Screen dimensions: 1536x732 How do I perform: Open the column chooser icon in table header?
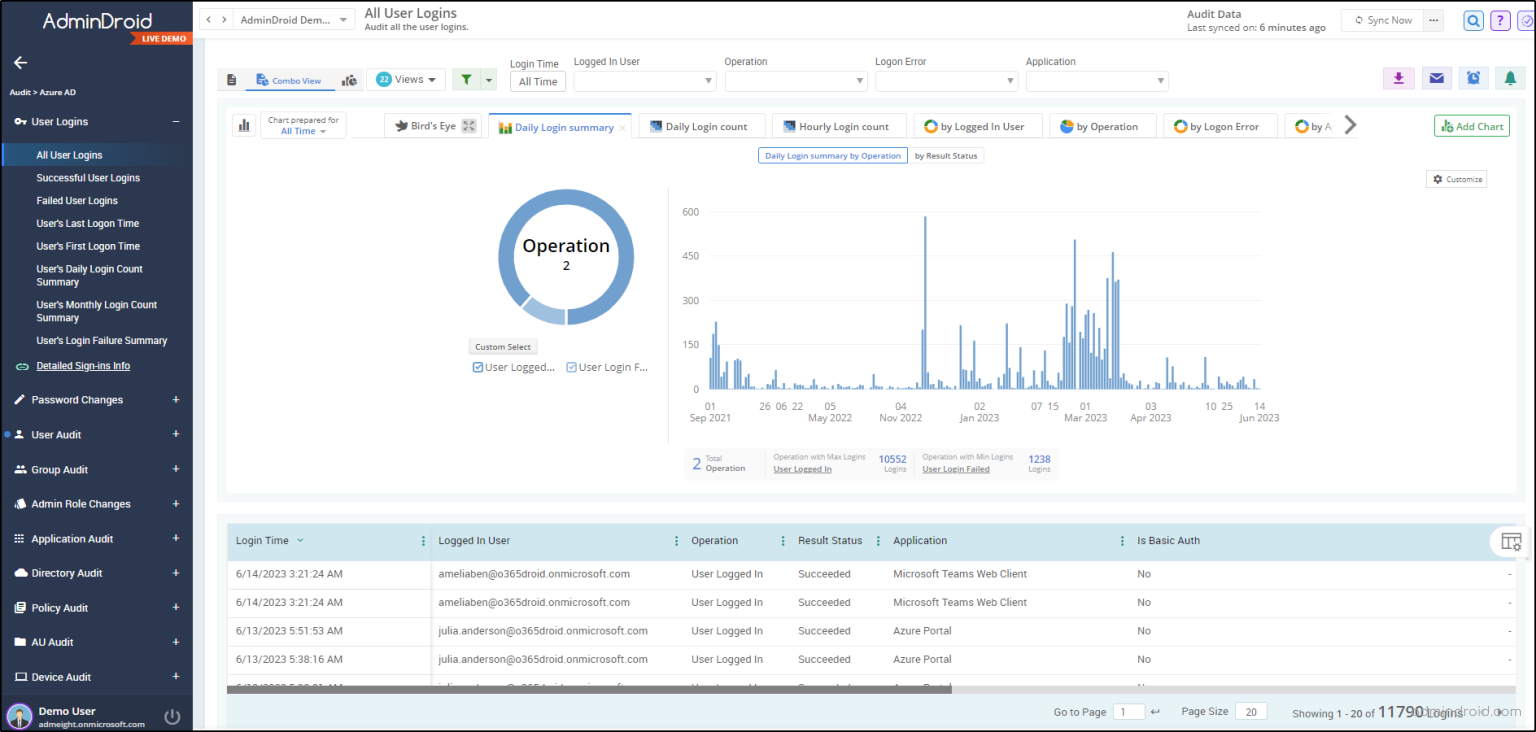1510,541
